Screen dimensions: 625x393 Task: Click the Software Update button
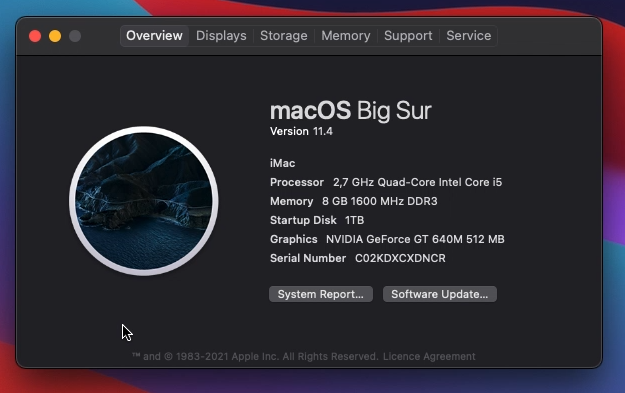(440, 294)
